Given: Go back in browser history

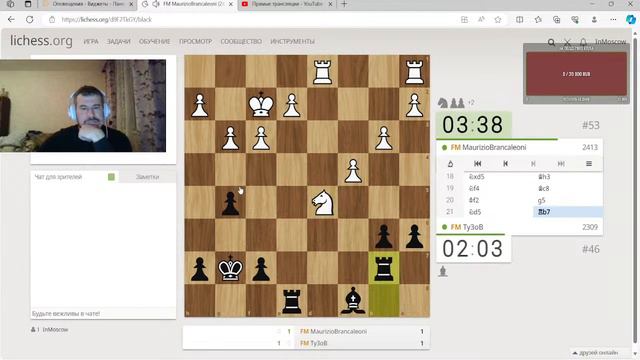Looking at the screenshot, I should point(11,19).
